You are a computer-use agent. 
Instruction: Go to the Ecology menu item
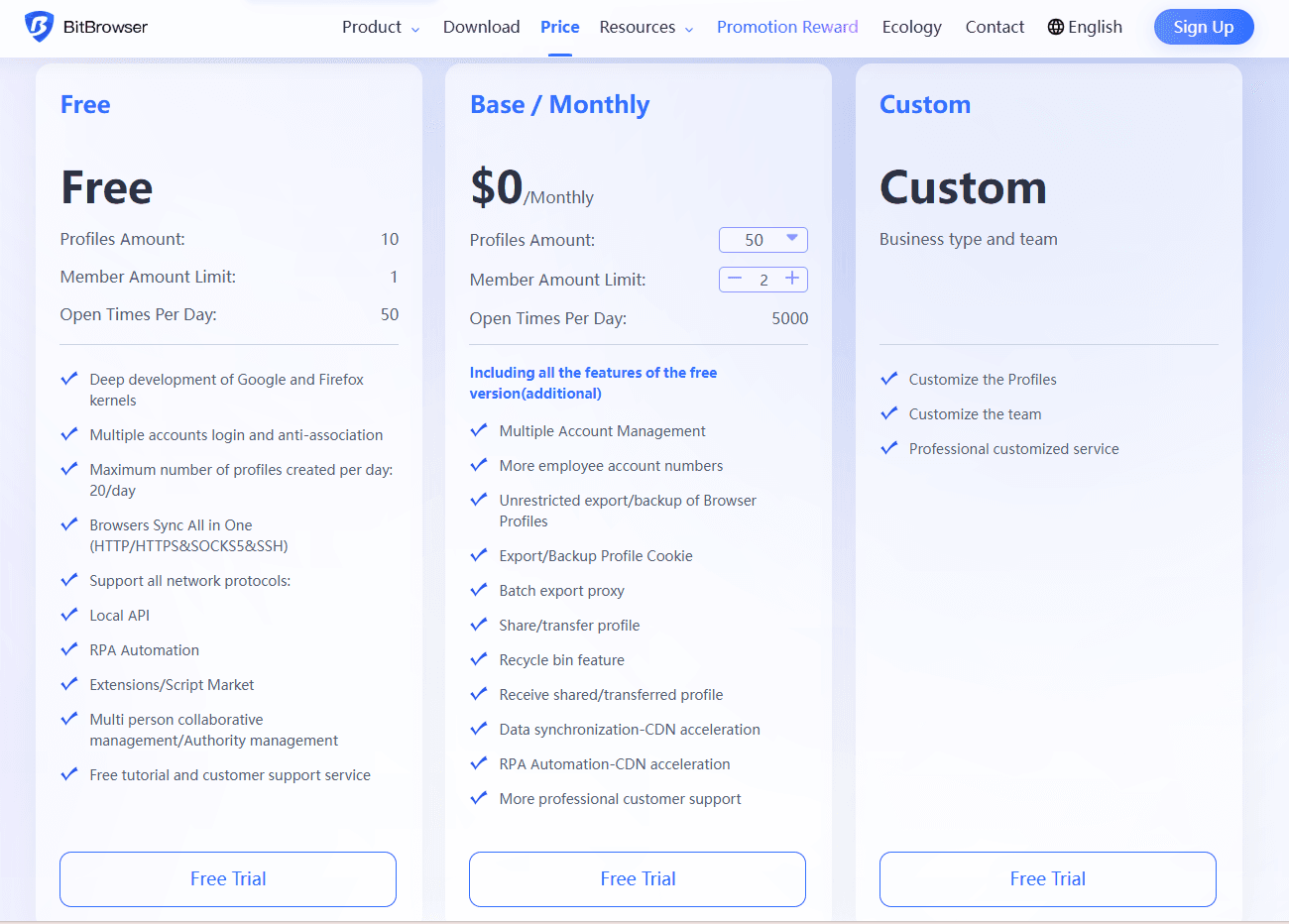tap(911, 27)
